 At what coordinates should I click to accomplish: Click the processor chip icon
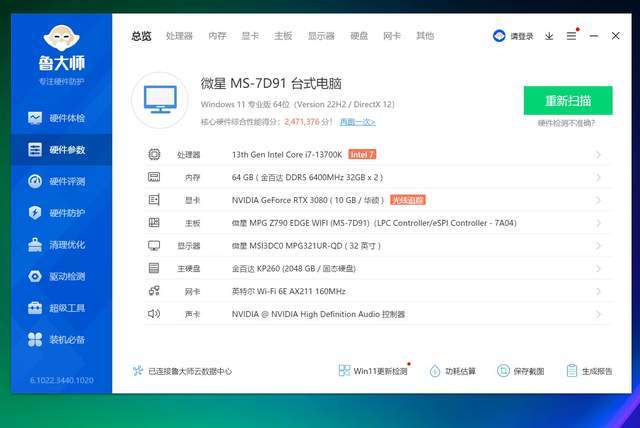[x=154, y=154]
